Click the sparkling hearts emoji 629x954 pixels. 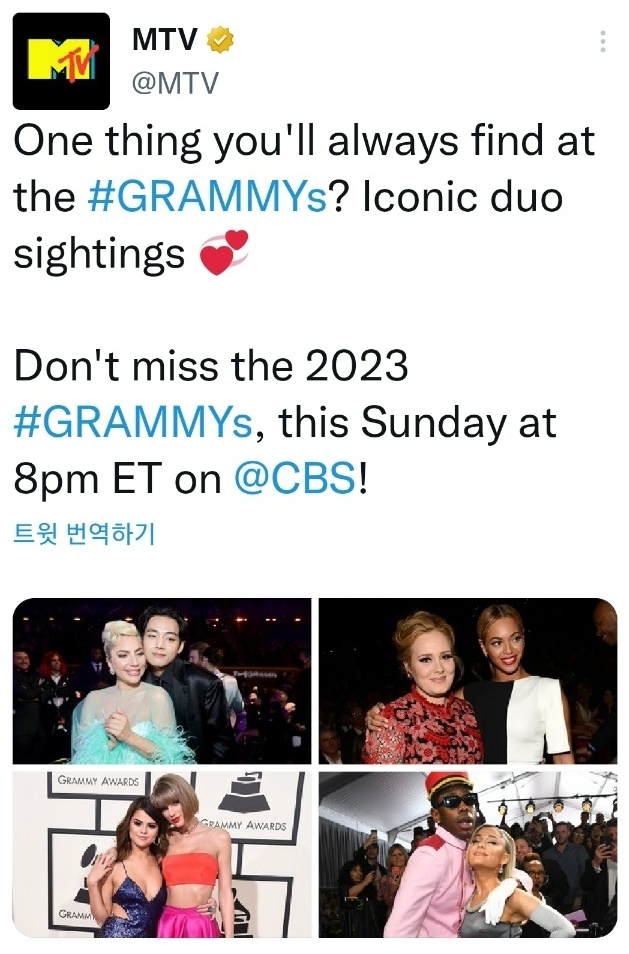[223, 252]
